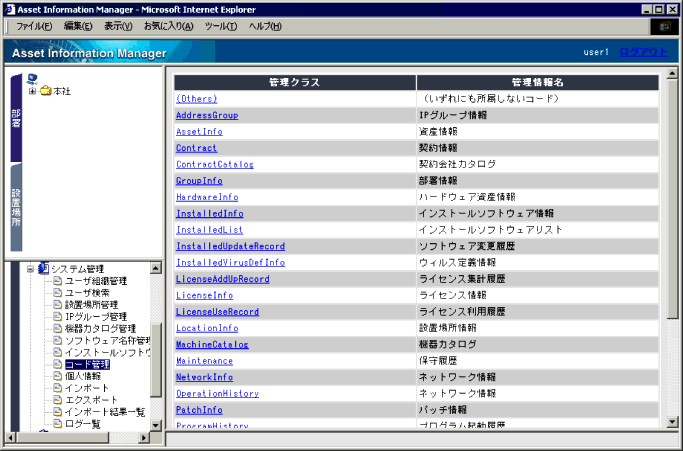683x451 pixels.
Task: Click the ユーザ組織管理 page icon
Action: [57, 281]
